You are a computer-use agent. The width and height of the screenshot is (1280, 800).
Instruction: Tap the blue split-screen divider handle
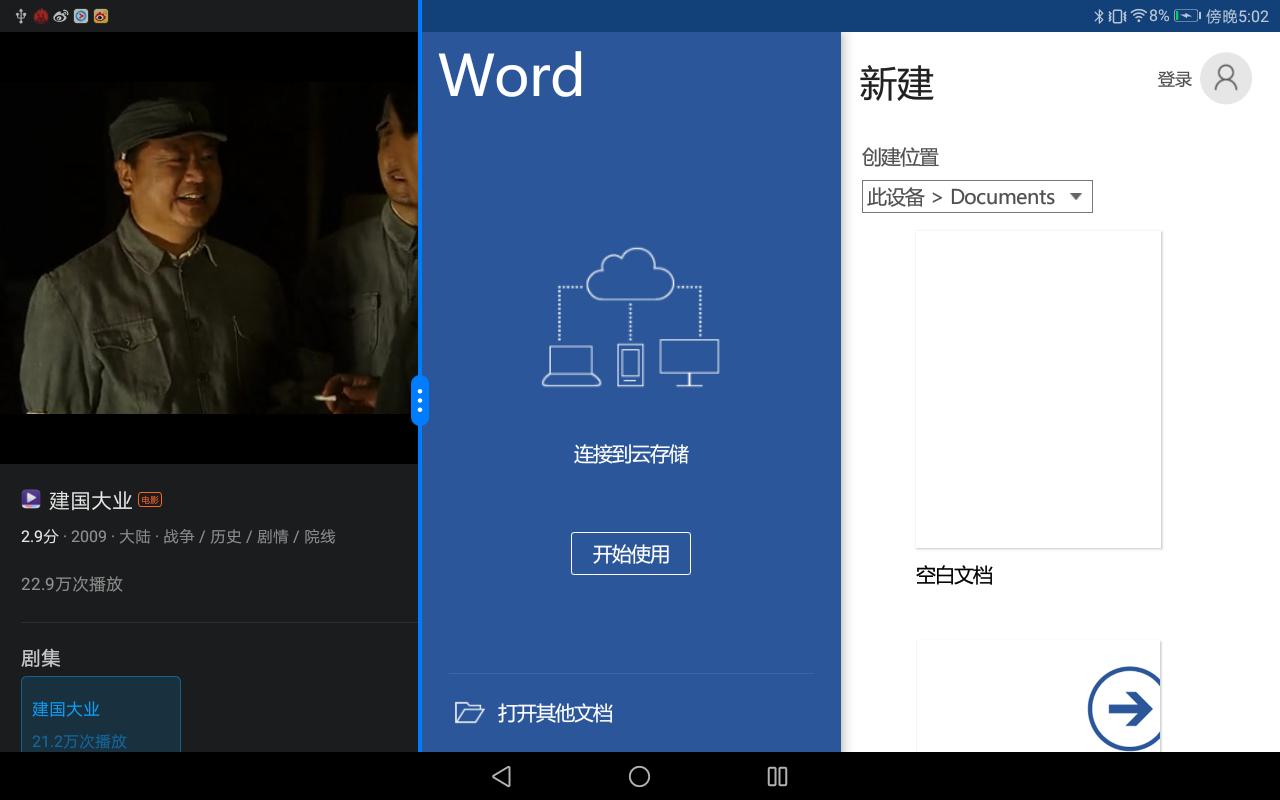[x=420, y=401]
